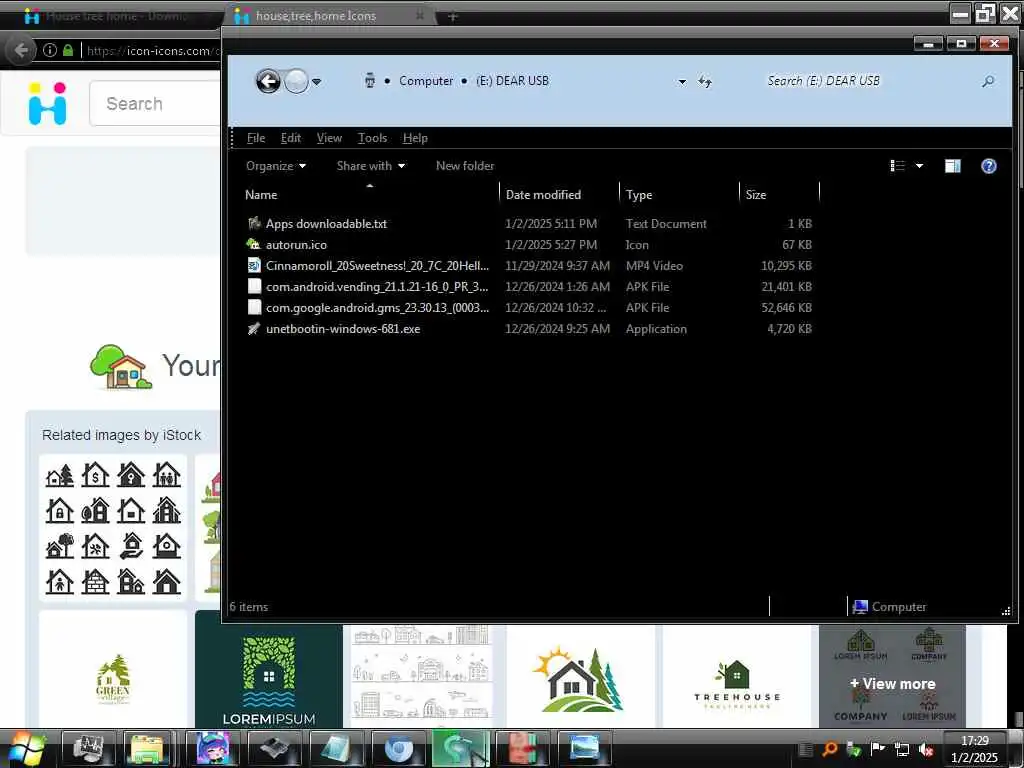The image size is (1024, 768).
Task: Click the magnifier icon in Explorer search
Action: tap(988, 81)
